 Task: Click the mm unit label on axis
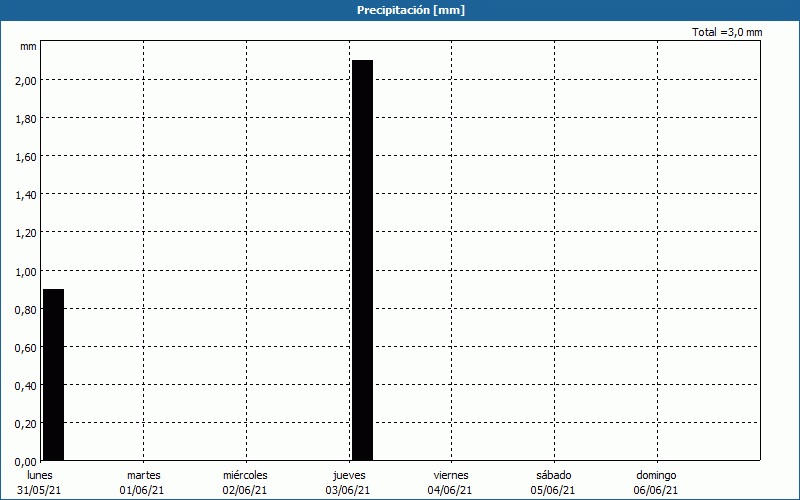[28, 47]
